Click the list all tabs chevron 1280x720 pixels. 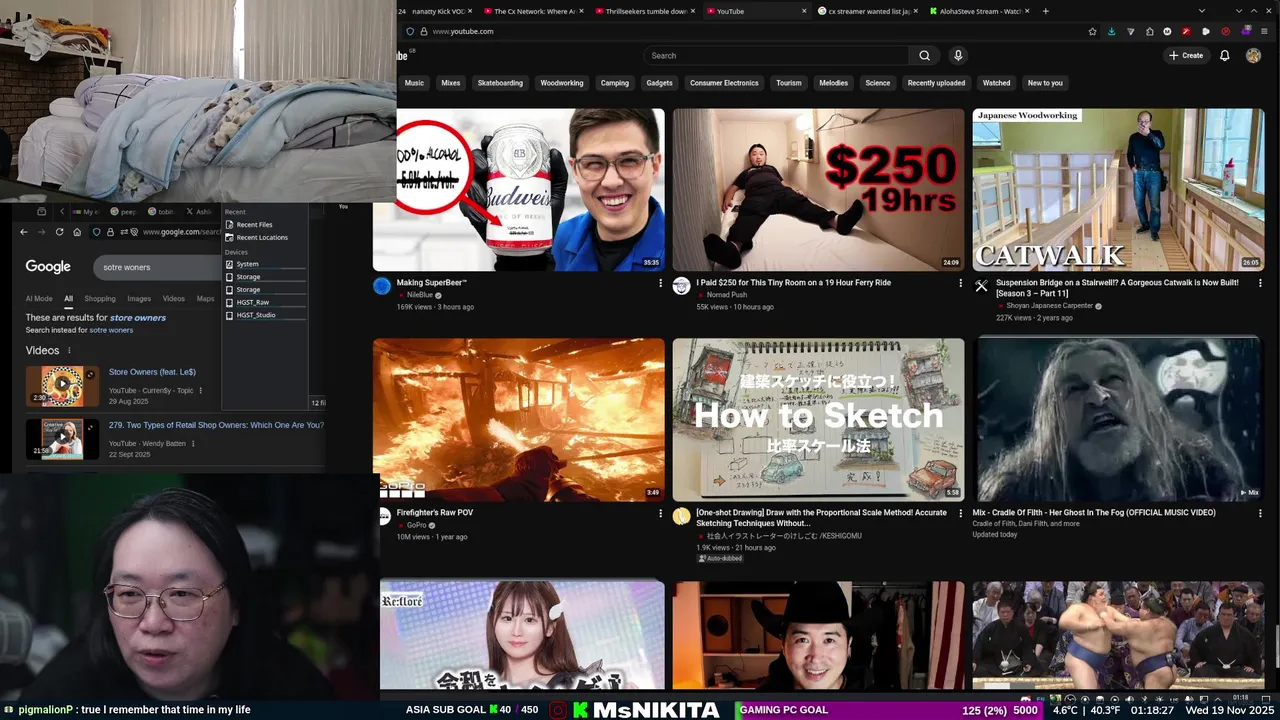(1201, 11)
